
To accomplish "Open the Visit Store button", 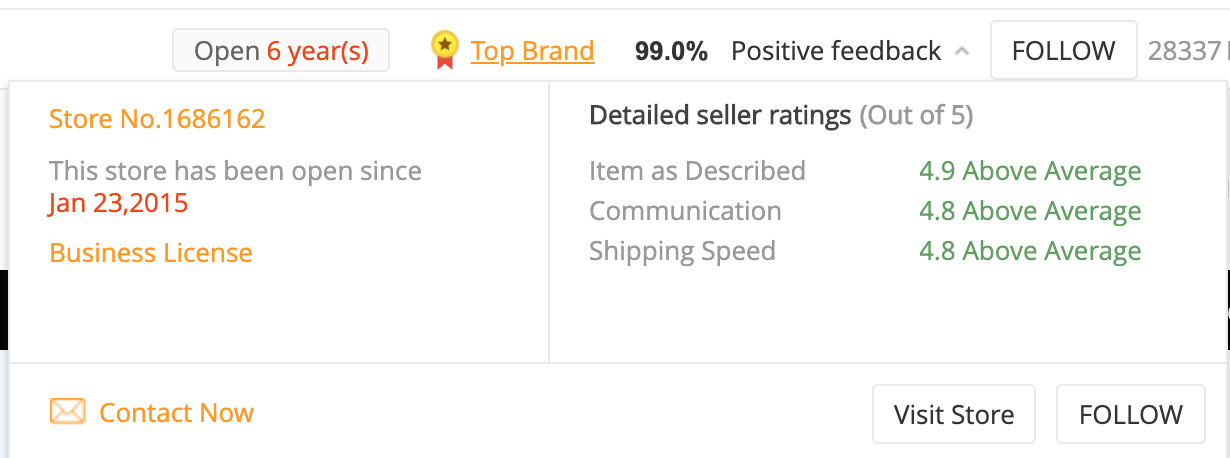I will click(x=953, y=414).
